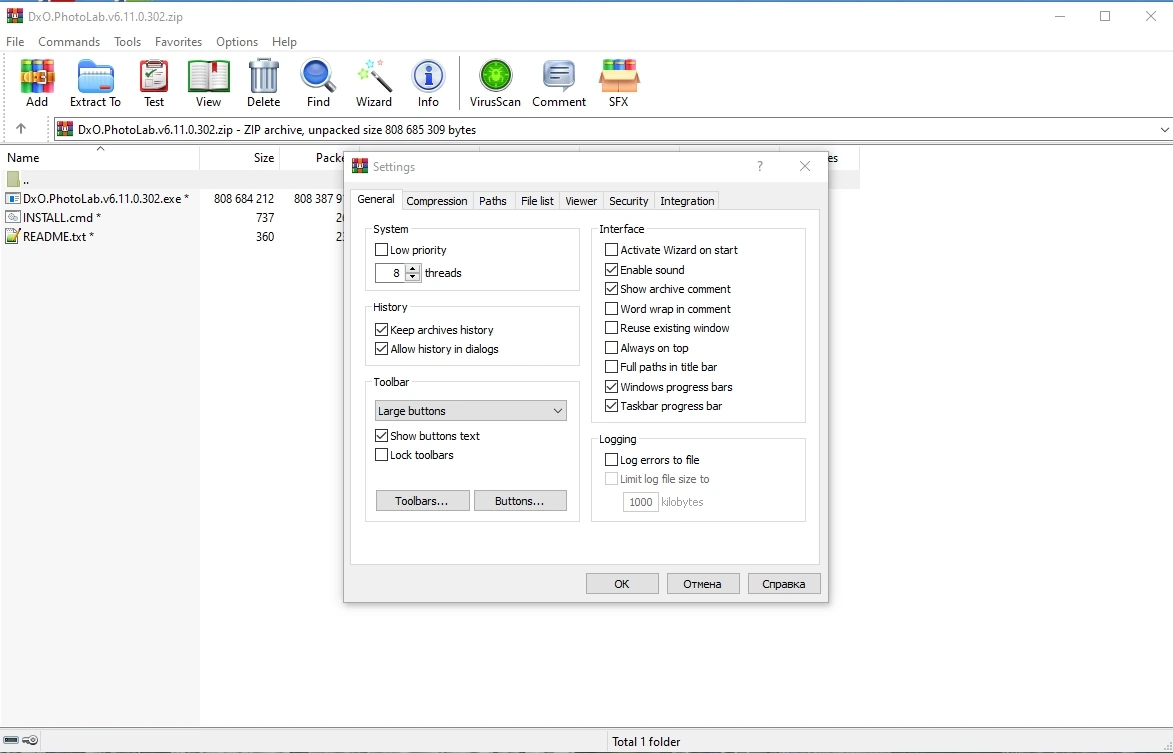The image size is (1173, 753).
Task: Click the Find magnifier icon
Action: tap(318, 76)
